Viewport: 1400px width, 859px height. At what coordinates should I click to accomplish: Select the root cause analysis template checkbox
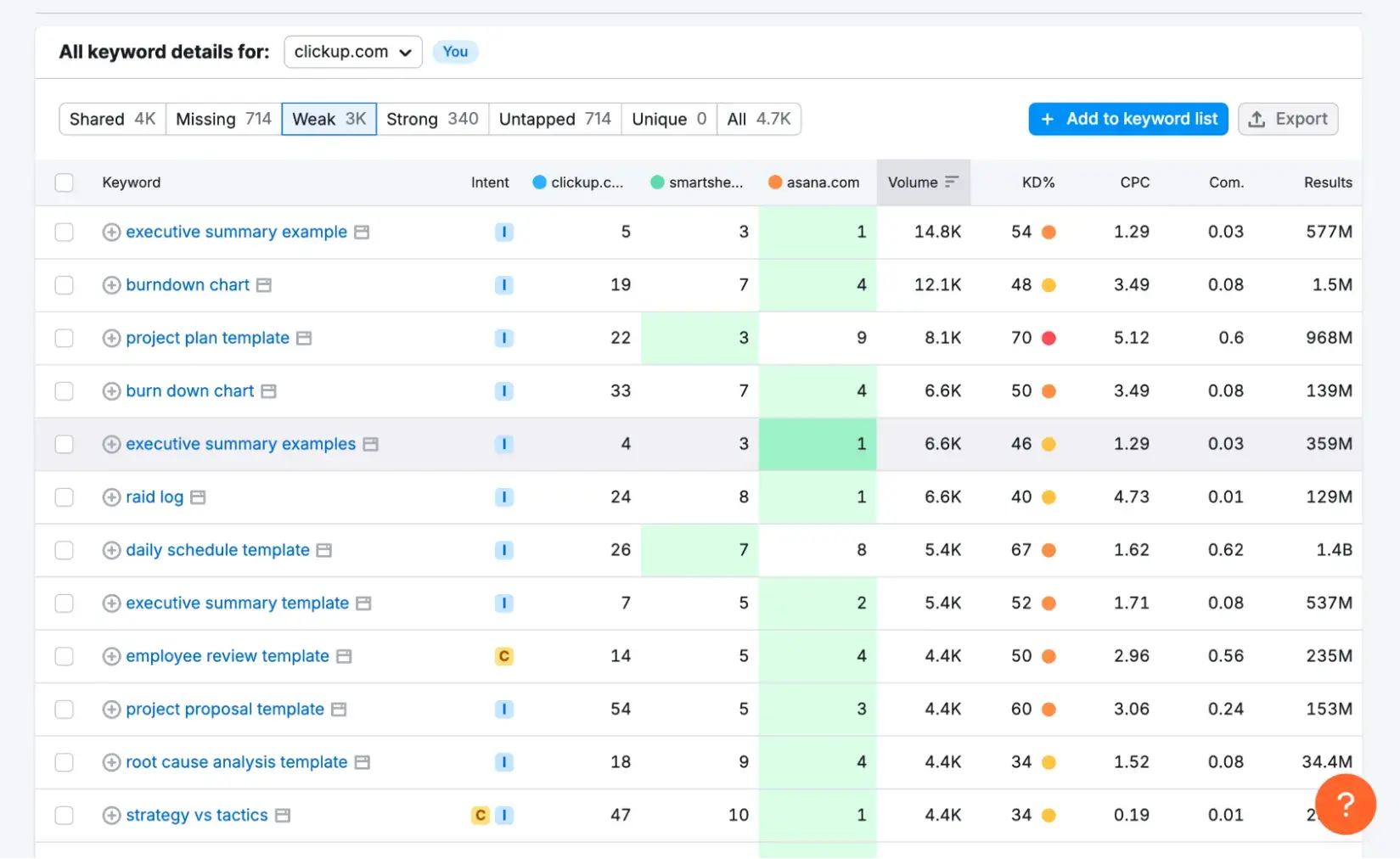click(65, 762)
